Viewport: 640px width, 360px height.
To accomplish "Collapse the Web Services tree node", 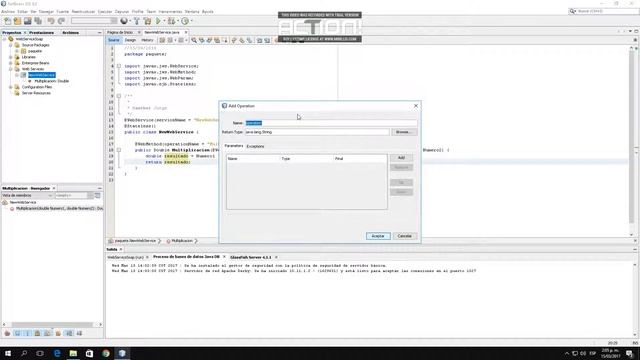I will pyautogui.click(x=11, y=69).
